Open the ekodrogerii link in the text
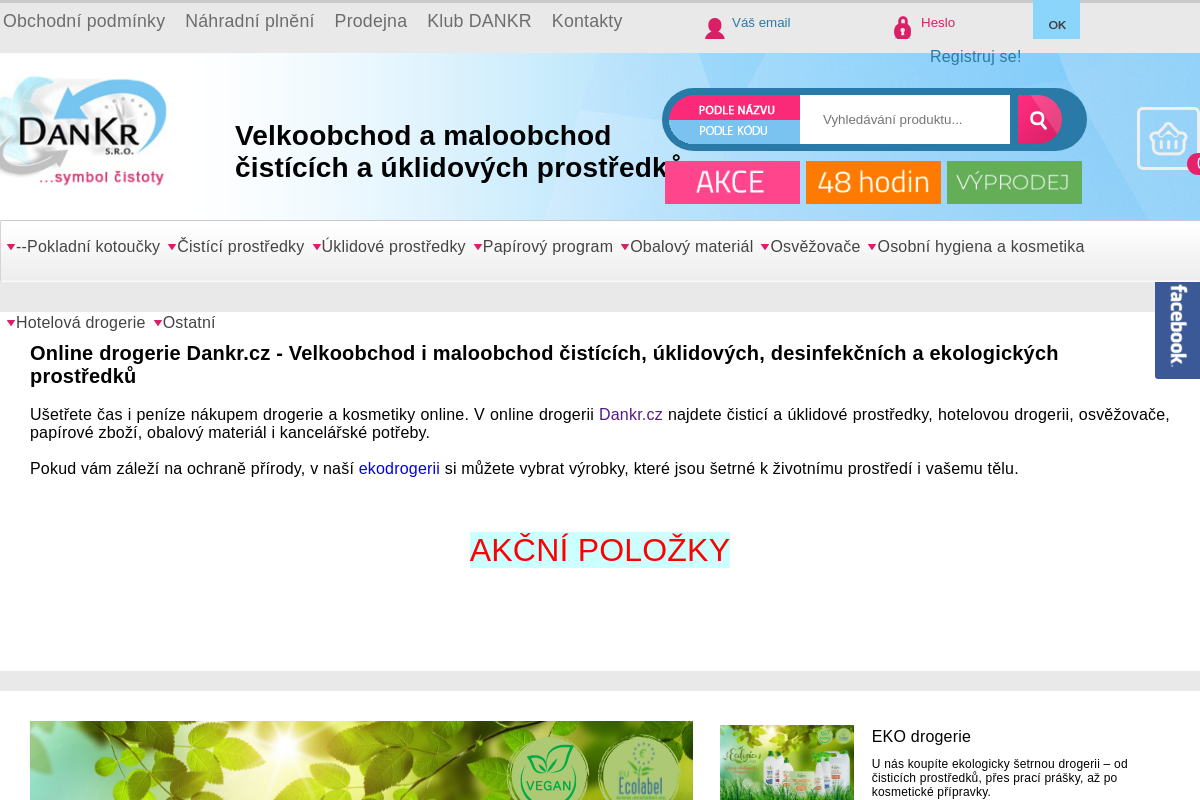The width and height of the screenshot is (1200, 800). pyautogui.click(x=399, y=467)
